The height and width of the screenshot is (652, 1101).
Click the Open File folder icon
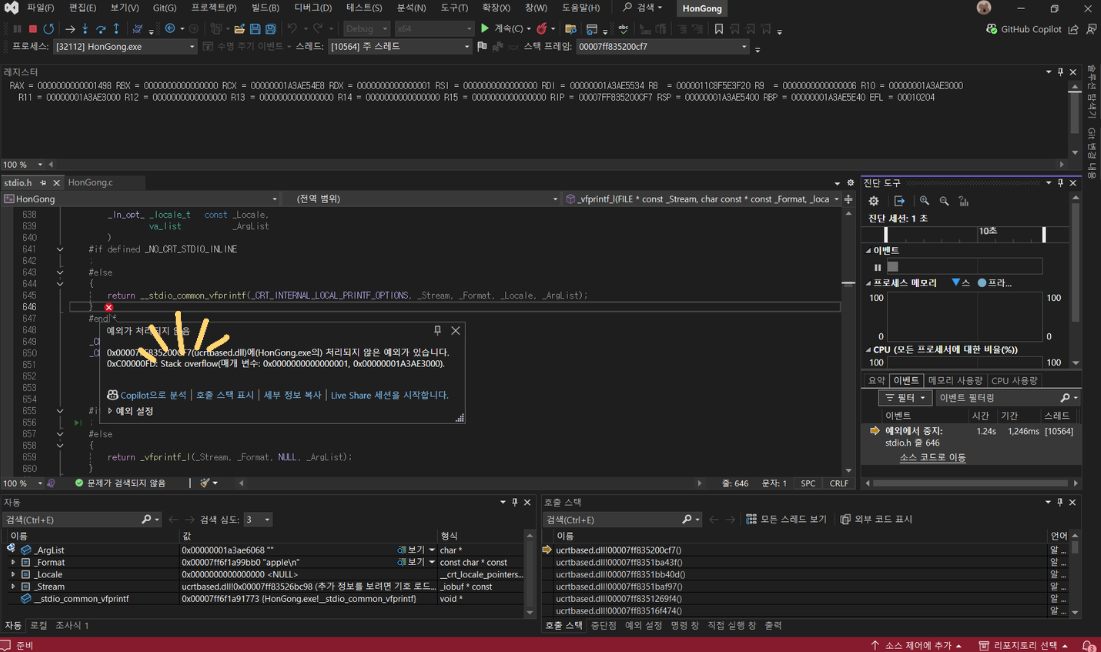point(239,29)
